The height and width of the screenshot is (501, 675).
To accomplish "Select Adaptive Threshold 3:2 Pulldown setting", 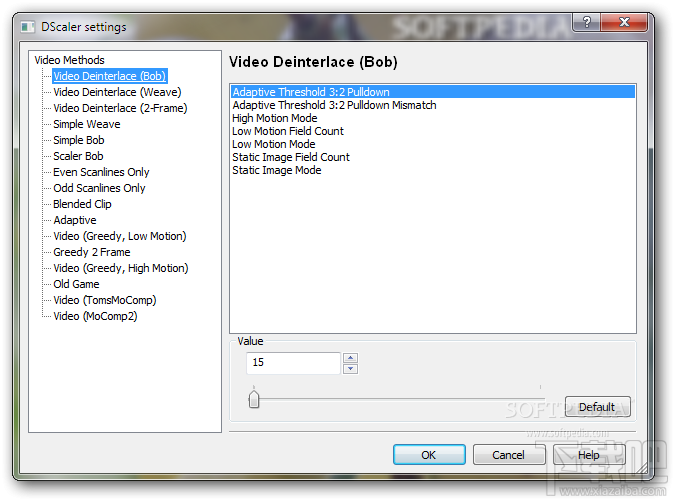I will click(433, 92).
